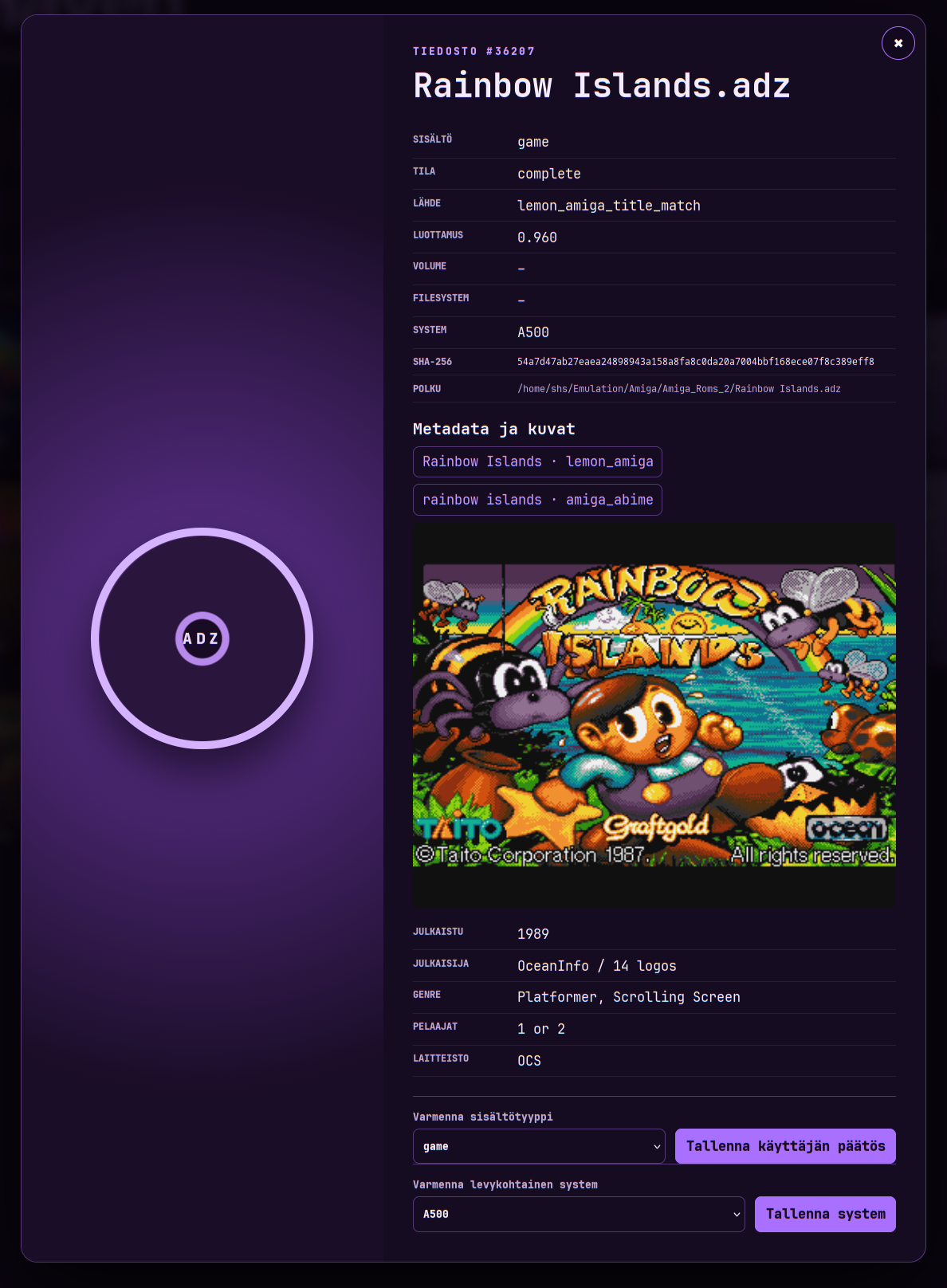Click the SYSTEM row value A500
This screenshot has width=947, height=1288.
(x=533, y=332)
